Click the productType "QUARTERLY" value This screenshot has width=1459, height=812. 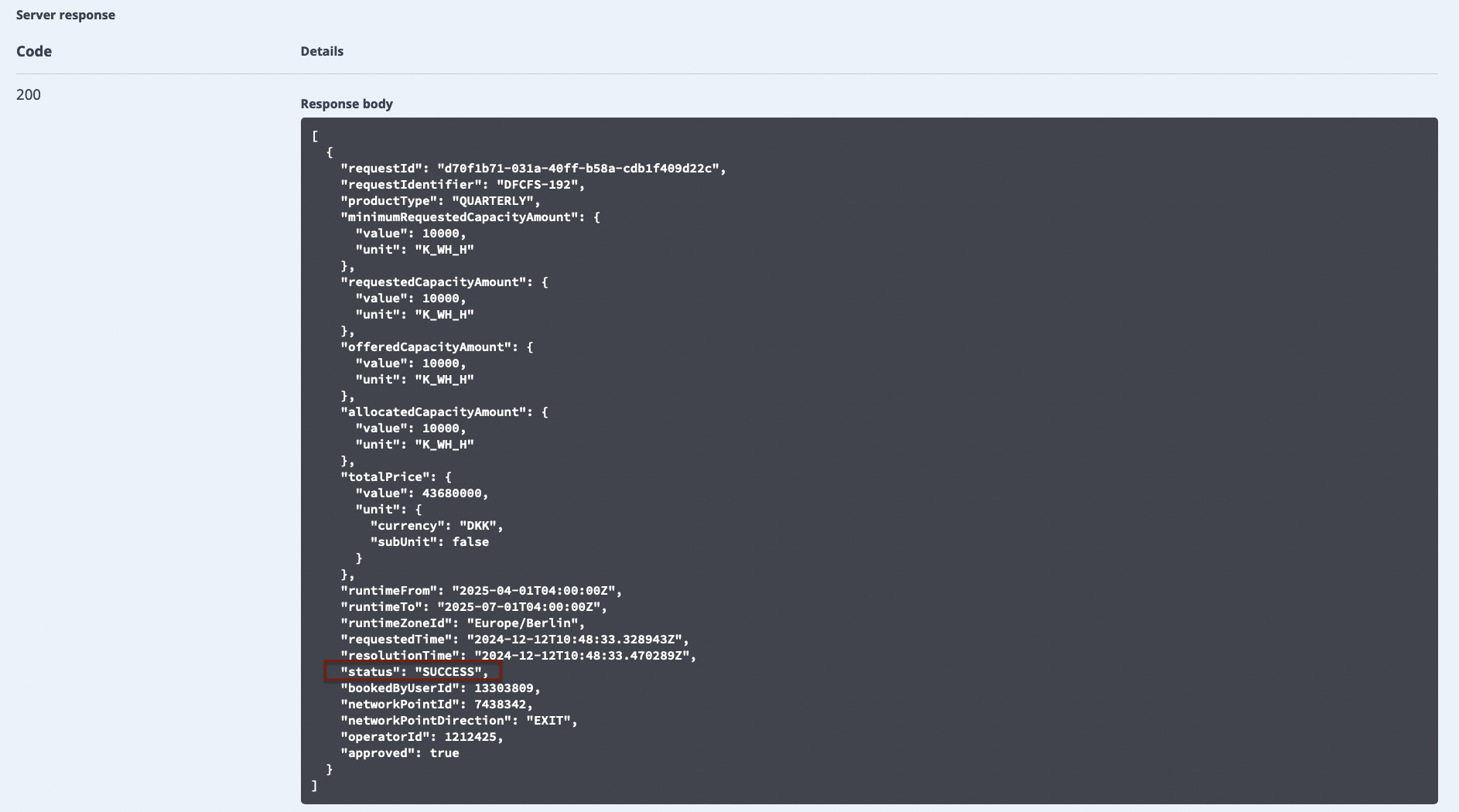click(494, 201)
